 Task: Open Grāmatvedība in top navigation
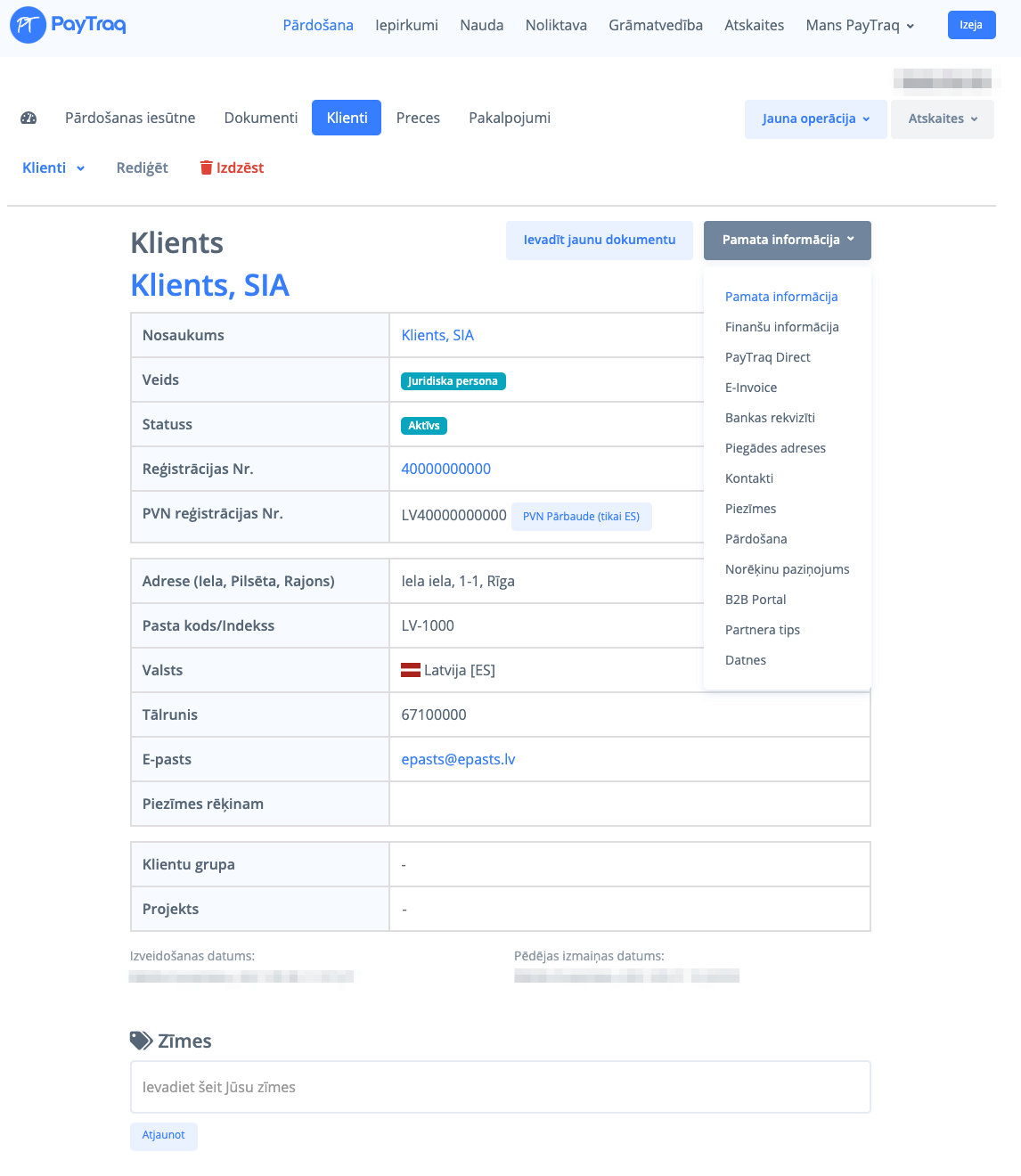coord(656,25)
